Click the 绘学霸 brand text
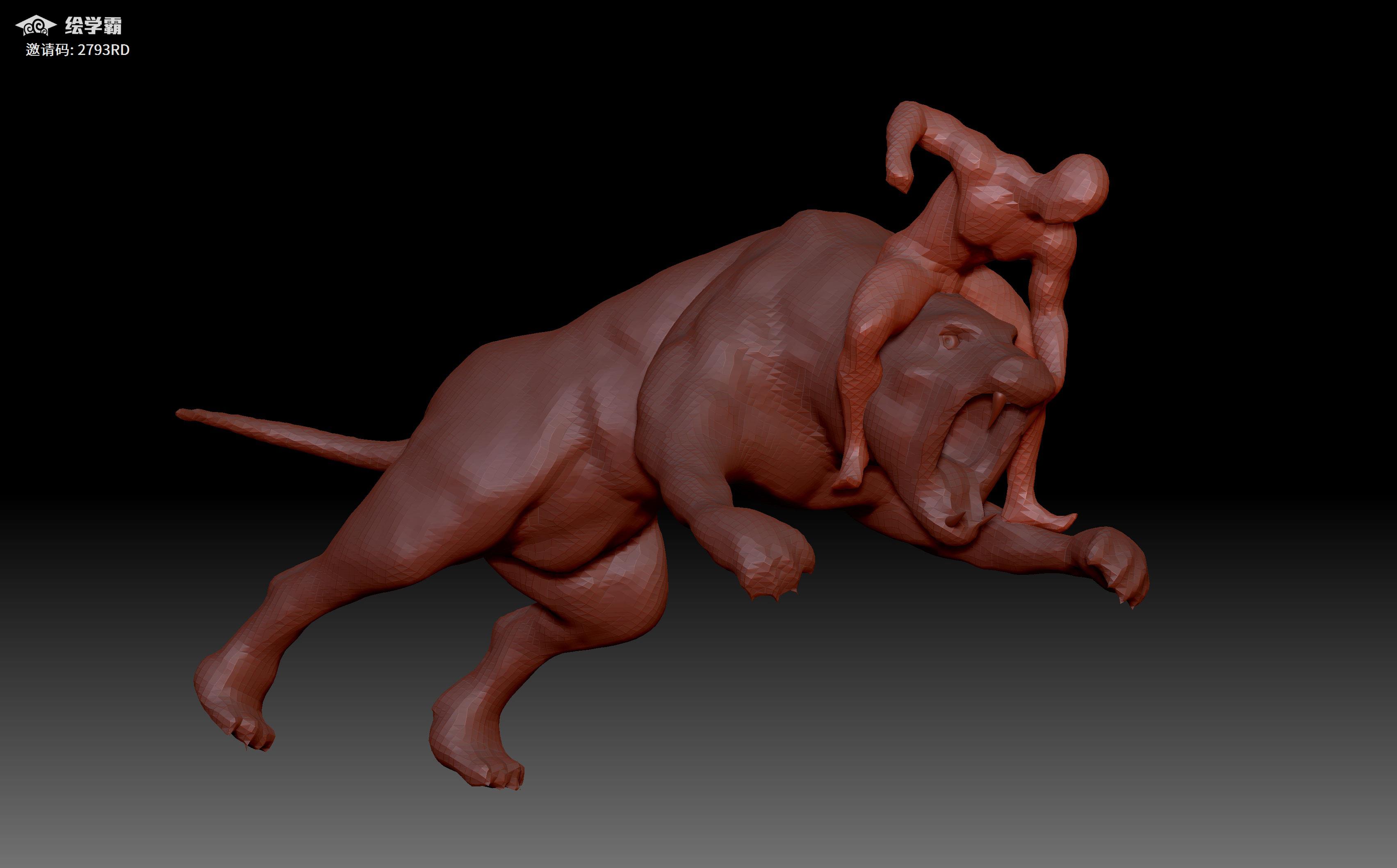This screenshot has height=868, width=1397. 93,26
